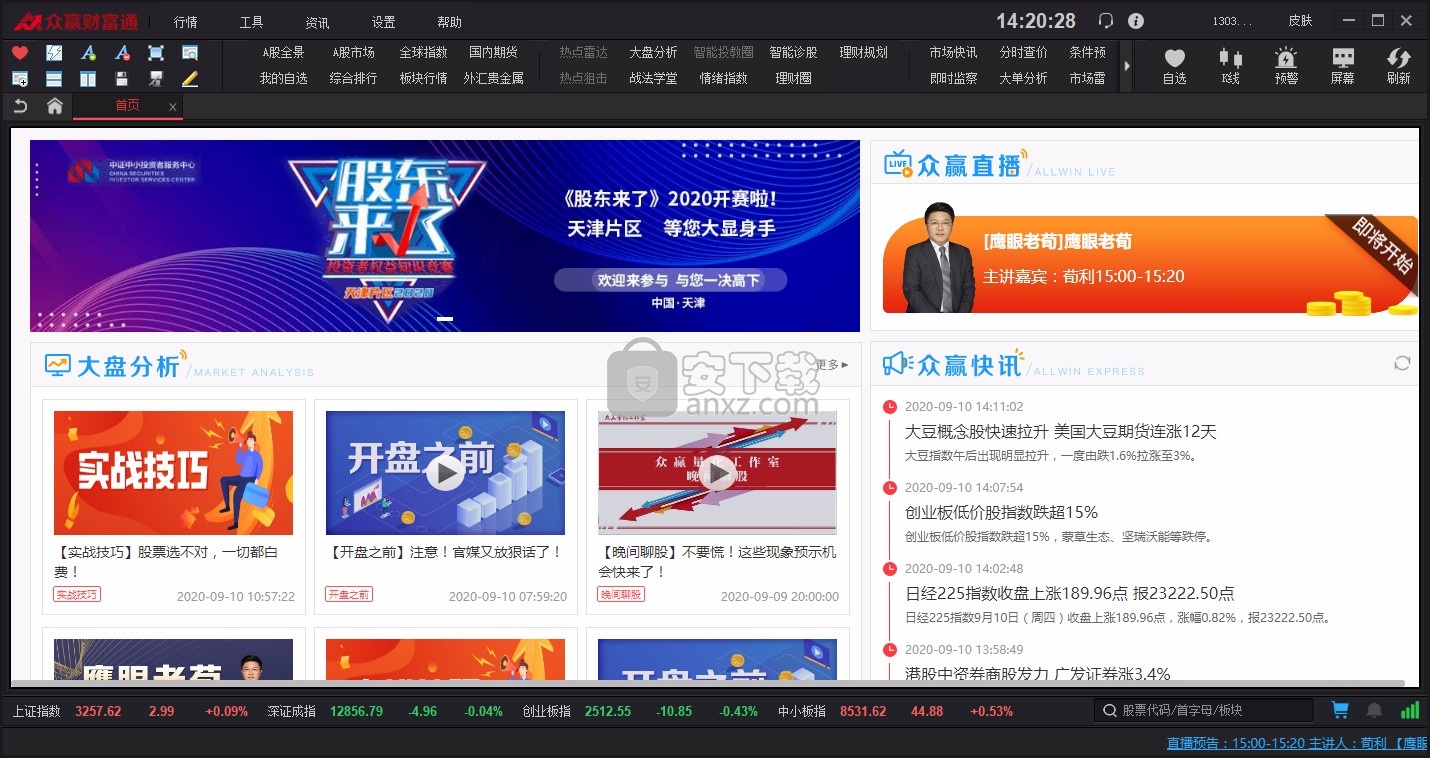Open the 行情 menu

[x=185, y=22]
